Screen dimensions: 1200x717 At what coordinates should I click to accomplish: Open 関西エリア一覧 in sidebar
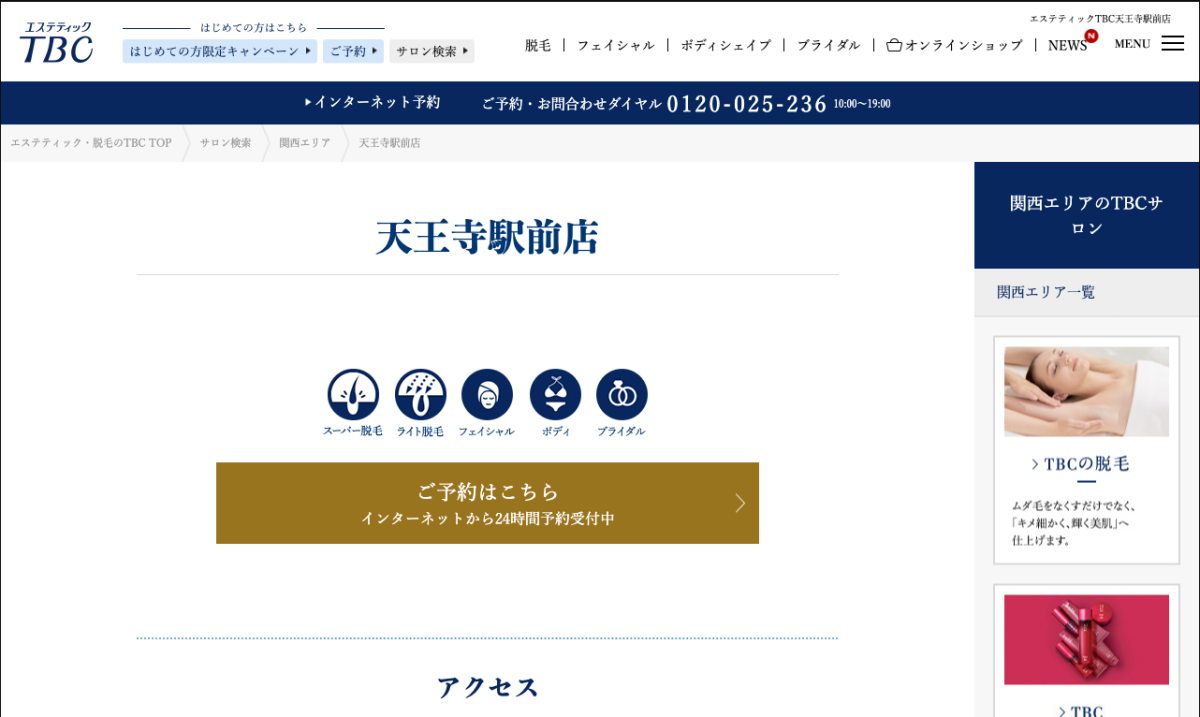1046,292
